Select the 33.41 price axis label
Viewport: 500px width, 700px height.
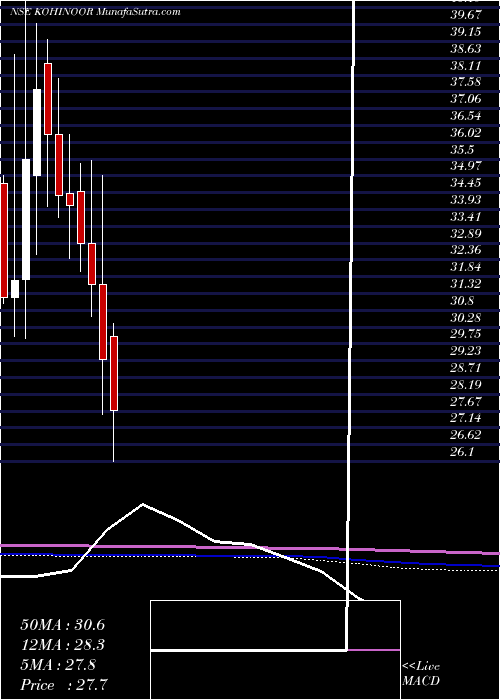pos(466,217)
